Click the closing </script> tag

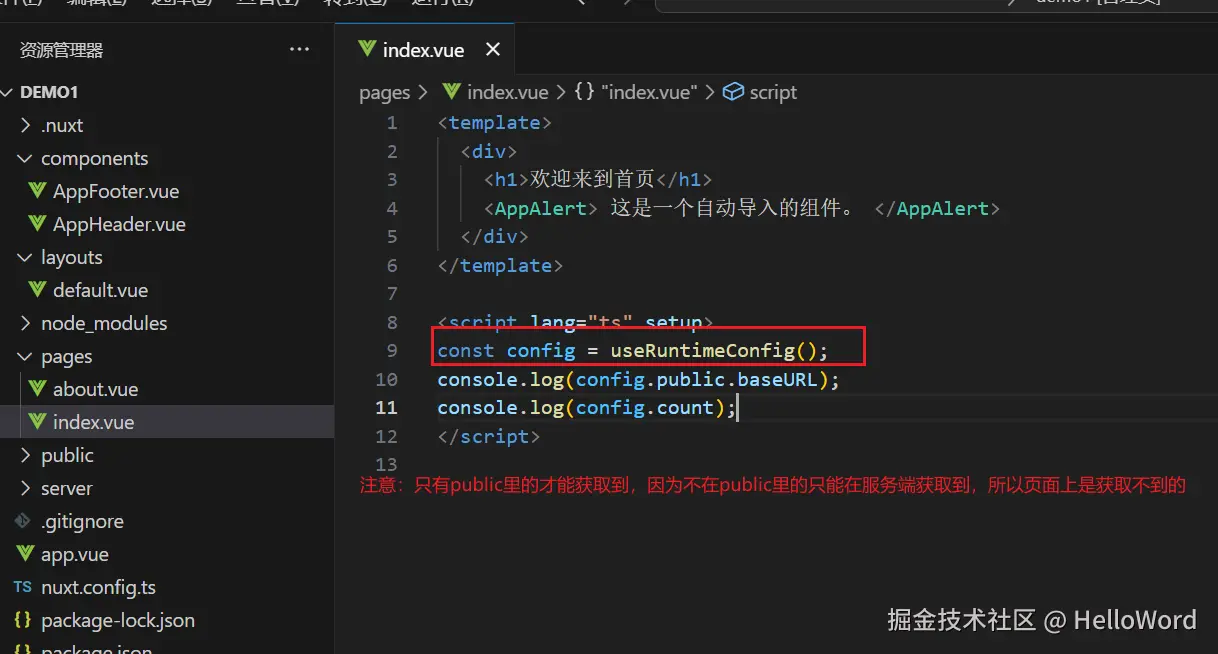click(488, 437)
